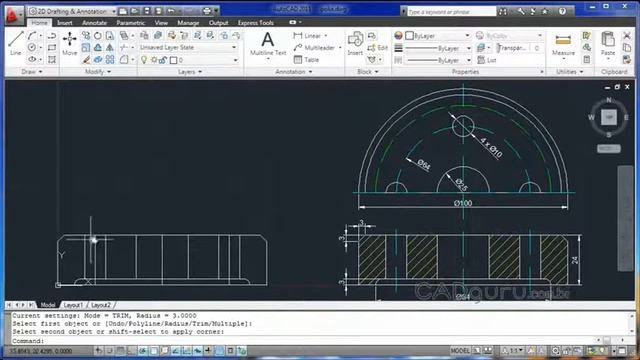Select the Circle tool in Draw panel
The width and height of the screenshot is (640, 360).
point(32,48)
